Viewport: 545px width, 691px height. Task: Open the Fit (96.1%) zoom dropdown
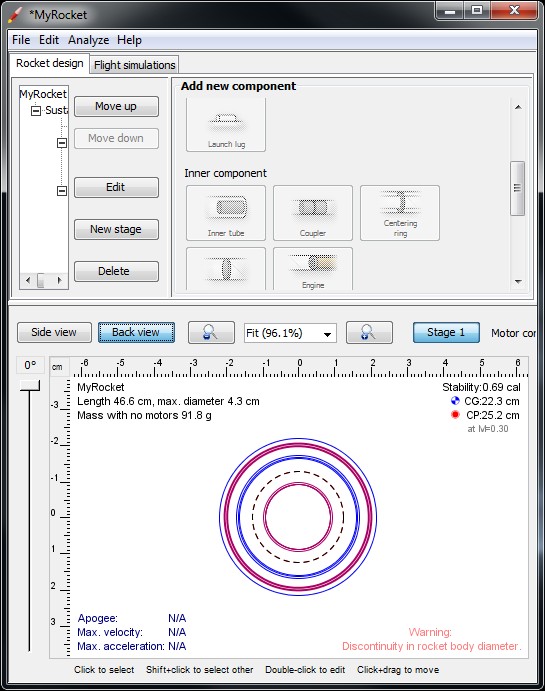290,333
